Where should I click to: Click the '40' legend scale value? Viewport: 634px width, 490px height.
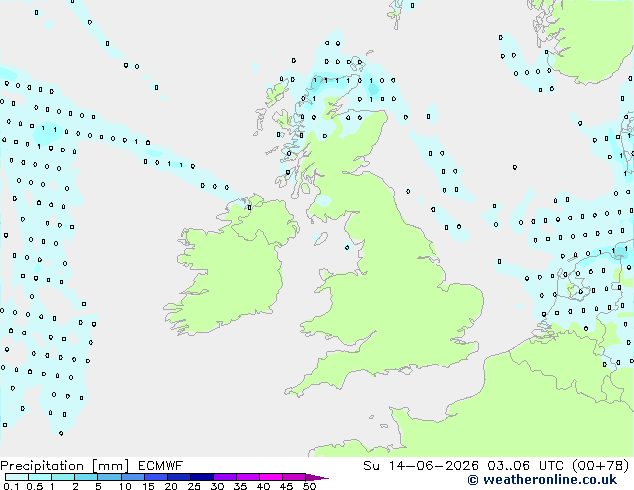pyautogui.click(x=263, y=486)
